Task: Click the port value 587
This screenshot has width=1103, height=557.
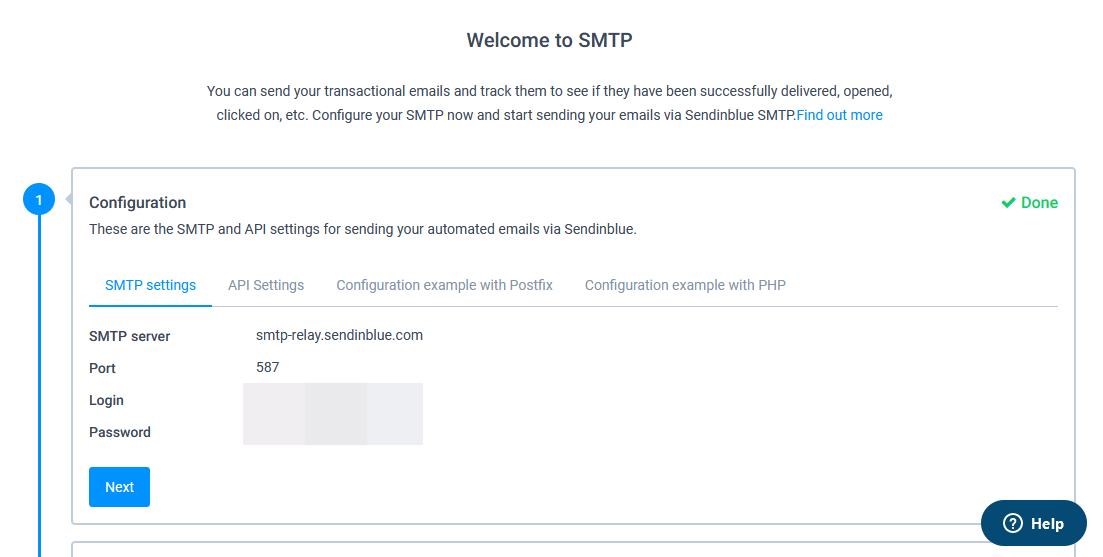Action: 267,367
